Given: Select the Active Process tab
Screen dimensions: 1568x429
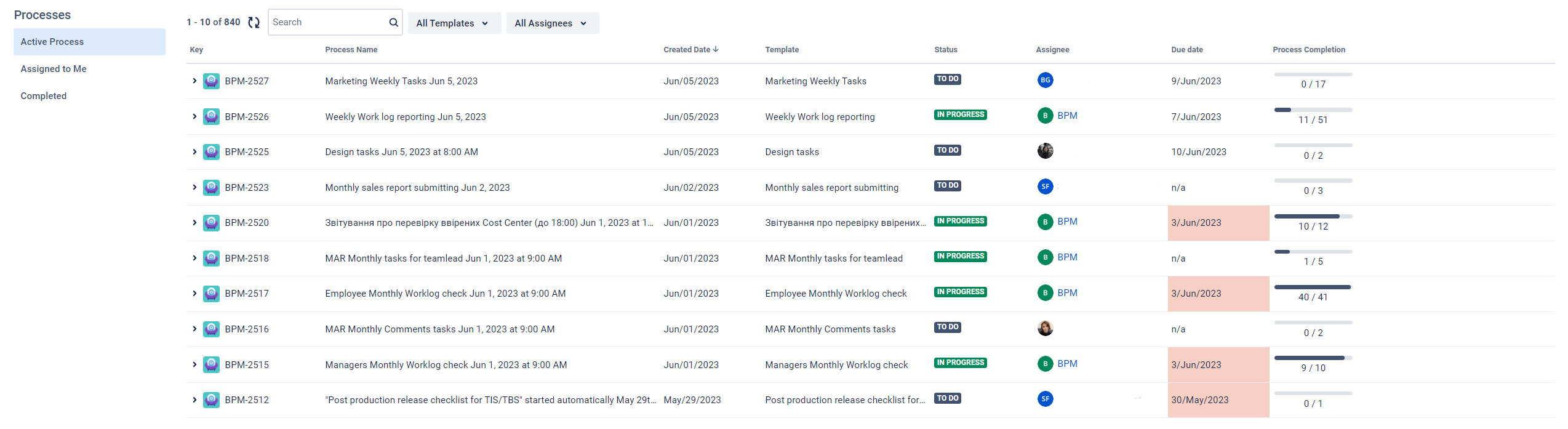Looking at the screenshot, I should click(x=89, y=42).
